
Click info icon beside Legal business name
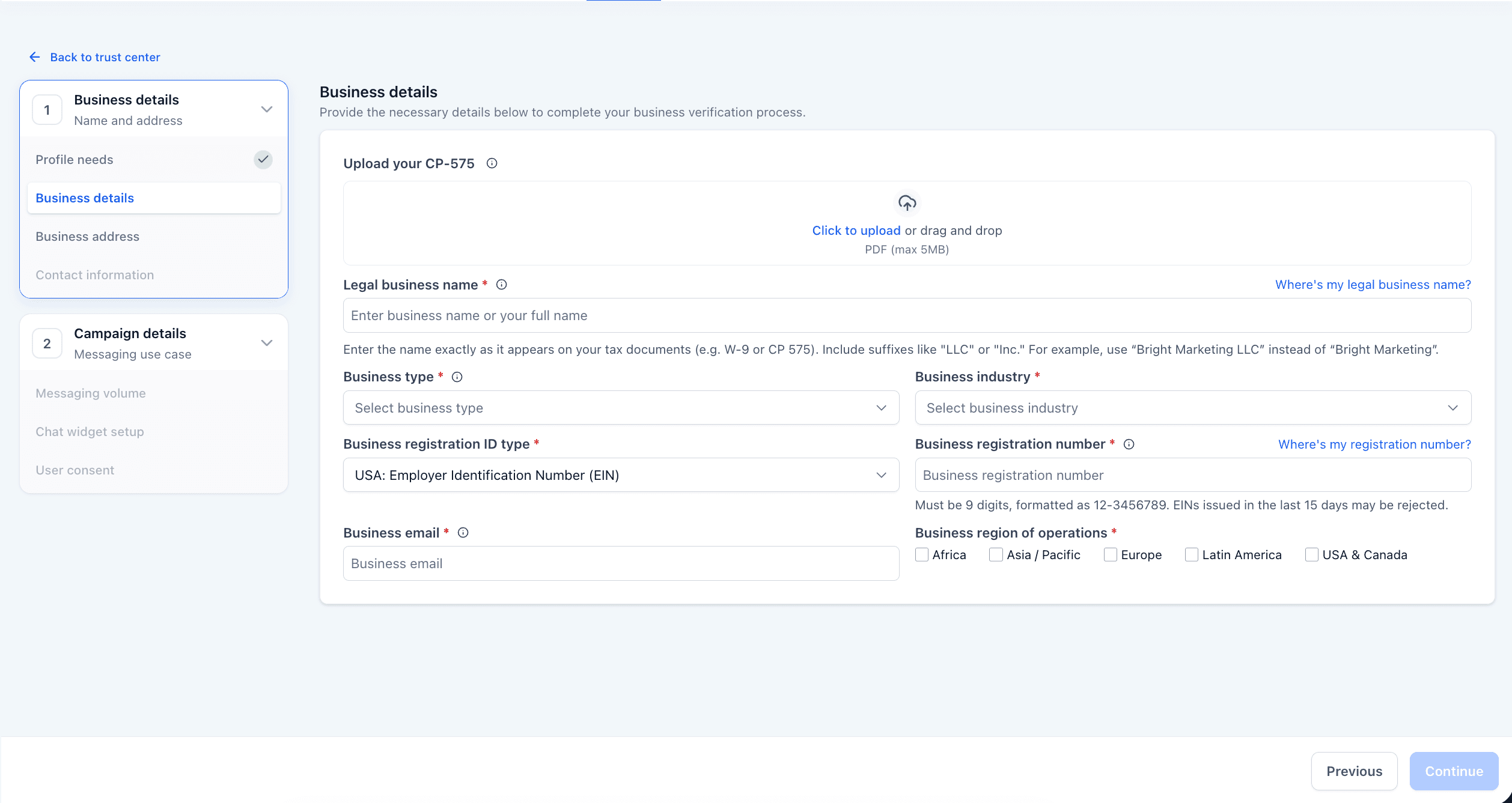(501, 285)
